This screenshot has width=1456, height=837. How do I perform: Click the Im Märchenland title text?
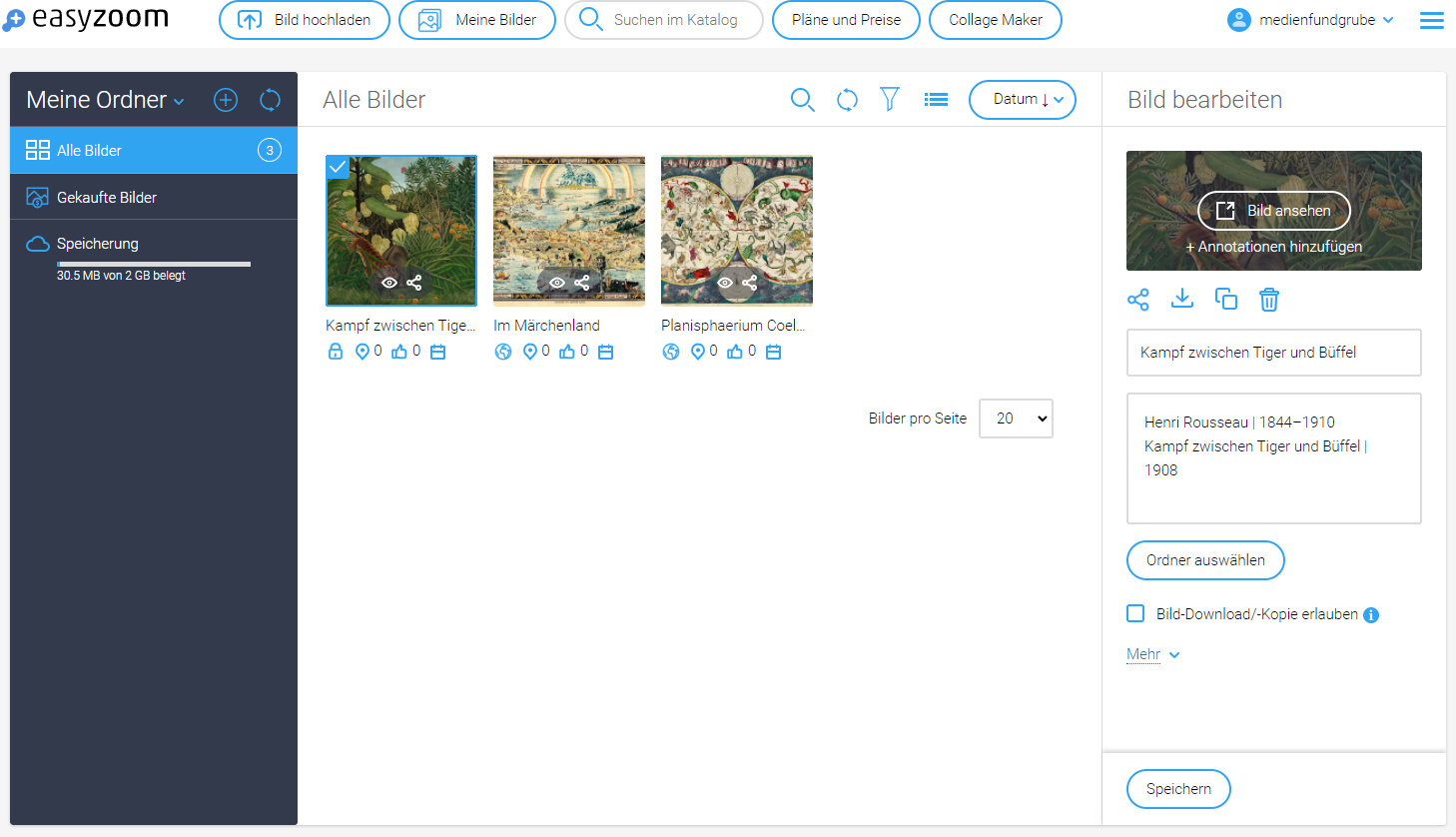(546, 326)
